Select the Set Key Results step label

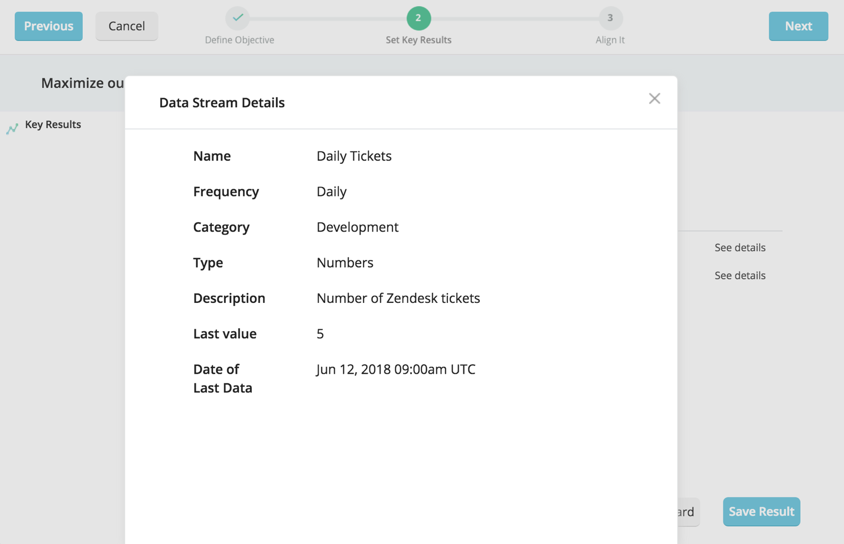(418, 40)
